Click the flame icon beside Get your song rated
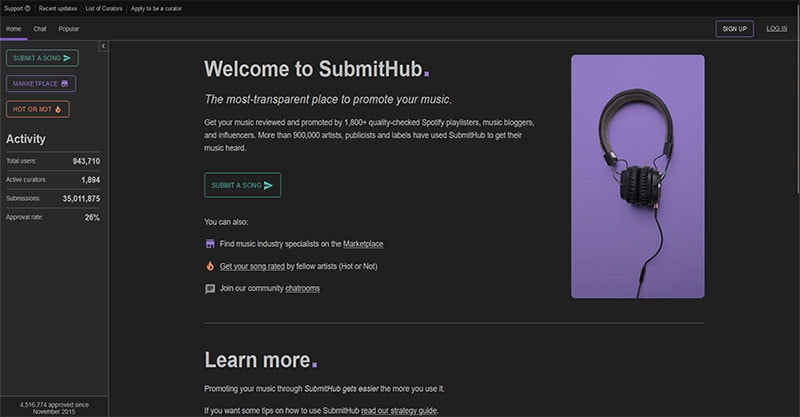The image size is (800, 417). pyautogui.click(x=210, y=266)
